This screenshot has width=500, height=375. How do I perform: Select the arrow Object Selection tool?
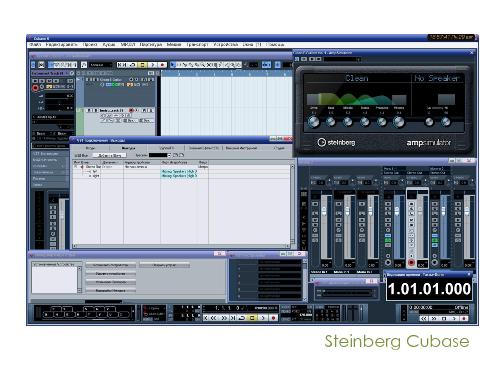point(173,65)
